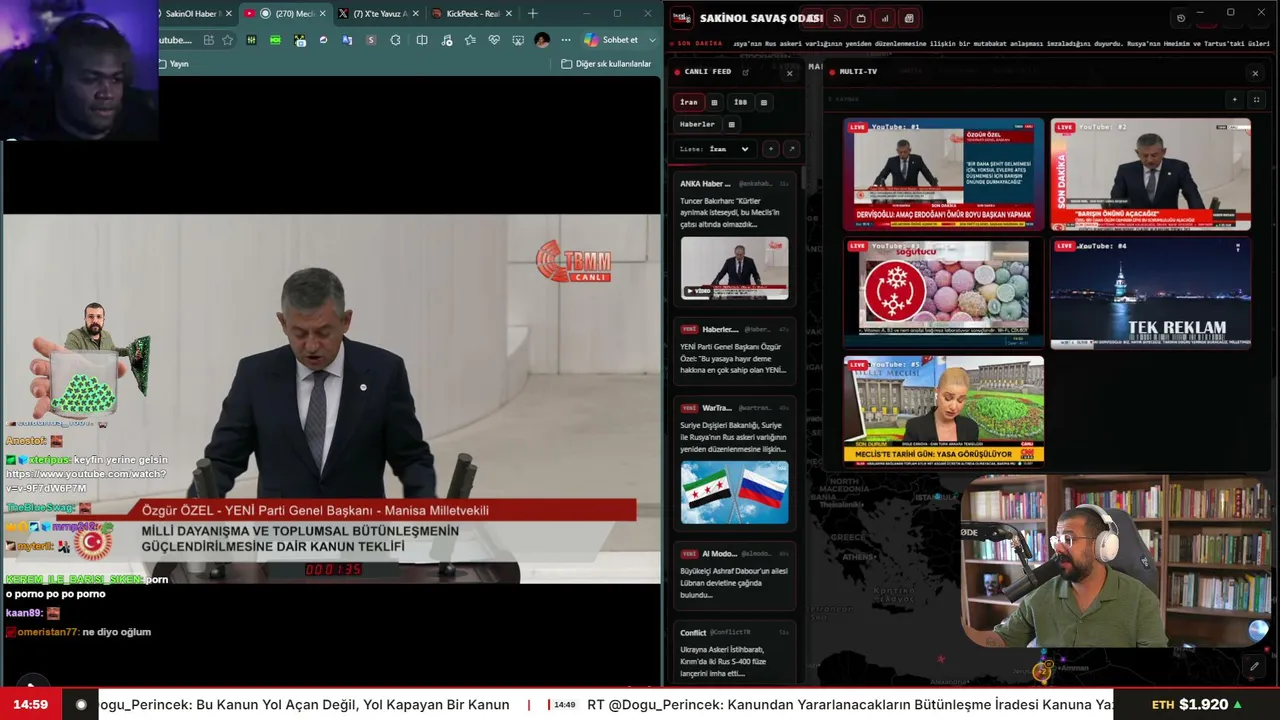Screen dimensions: 1280x720
Task: Click the grid icon beside İran tab
Action: click(x=714, y=102)
